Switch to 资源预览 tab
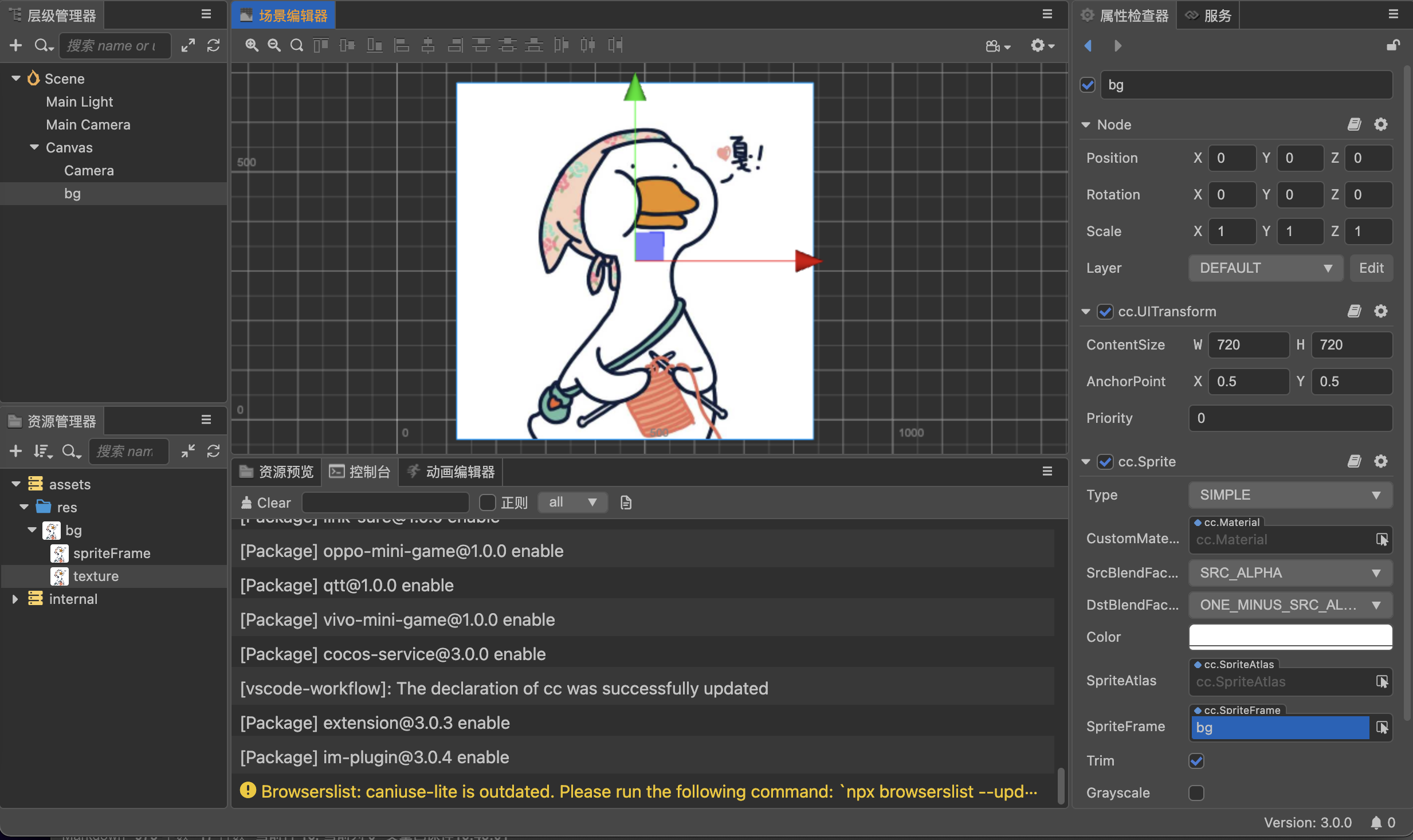The height and width of the screenshot is (840, 1413). tap(277, 472)
